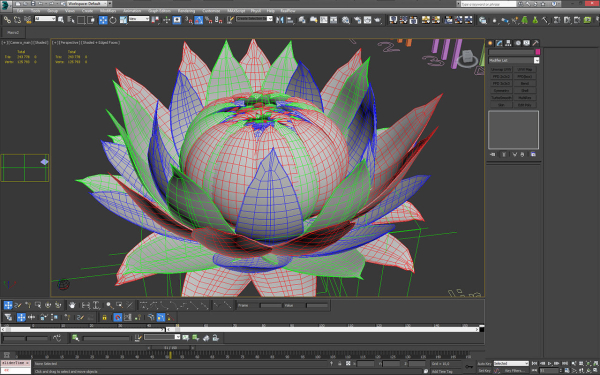Open the Select by Name dialog

pyautogui.click(x=71, y=20)
